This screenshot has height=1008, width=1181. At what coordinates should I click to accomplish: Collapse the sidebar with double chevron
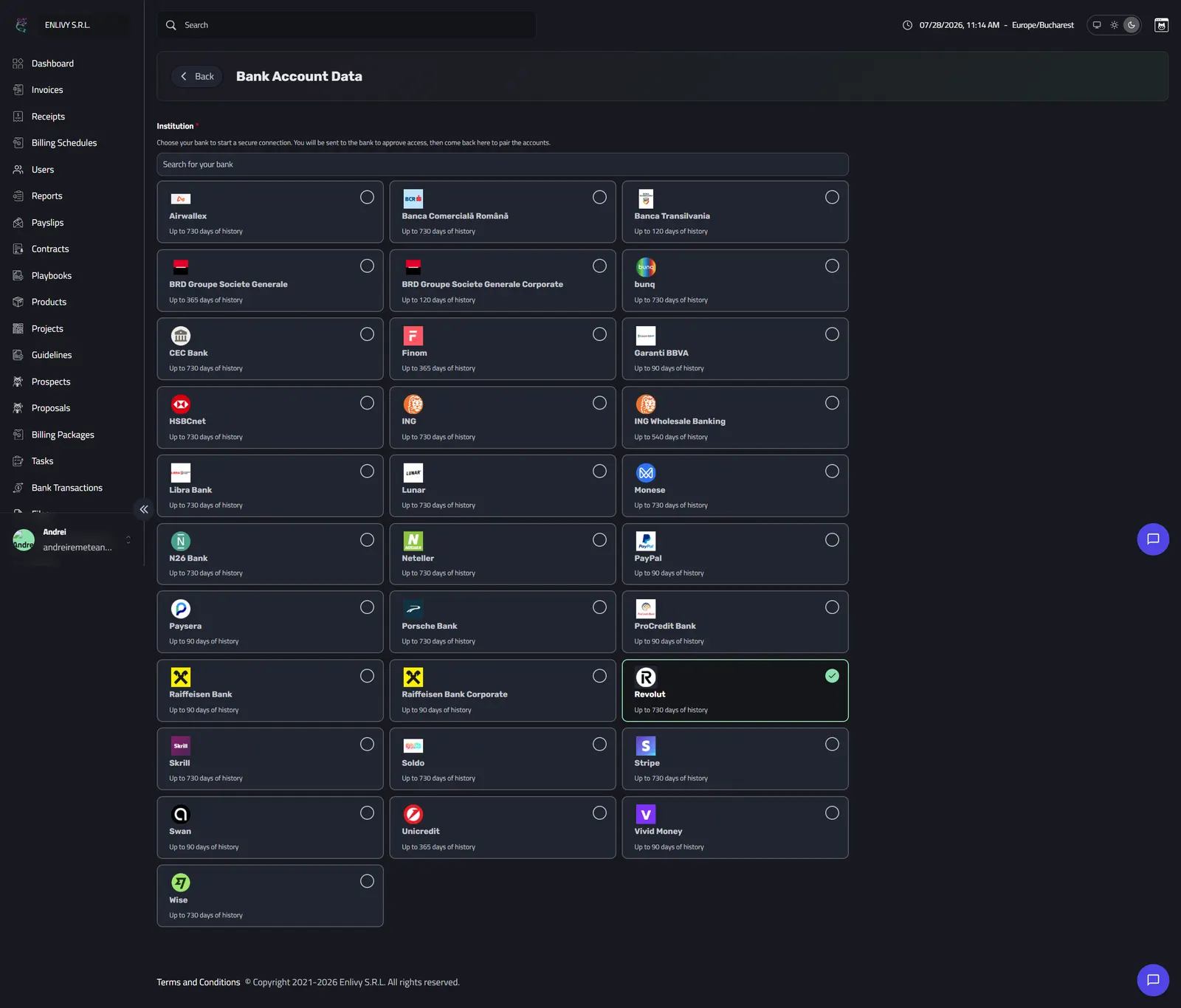click(144, 509)
